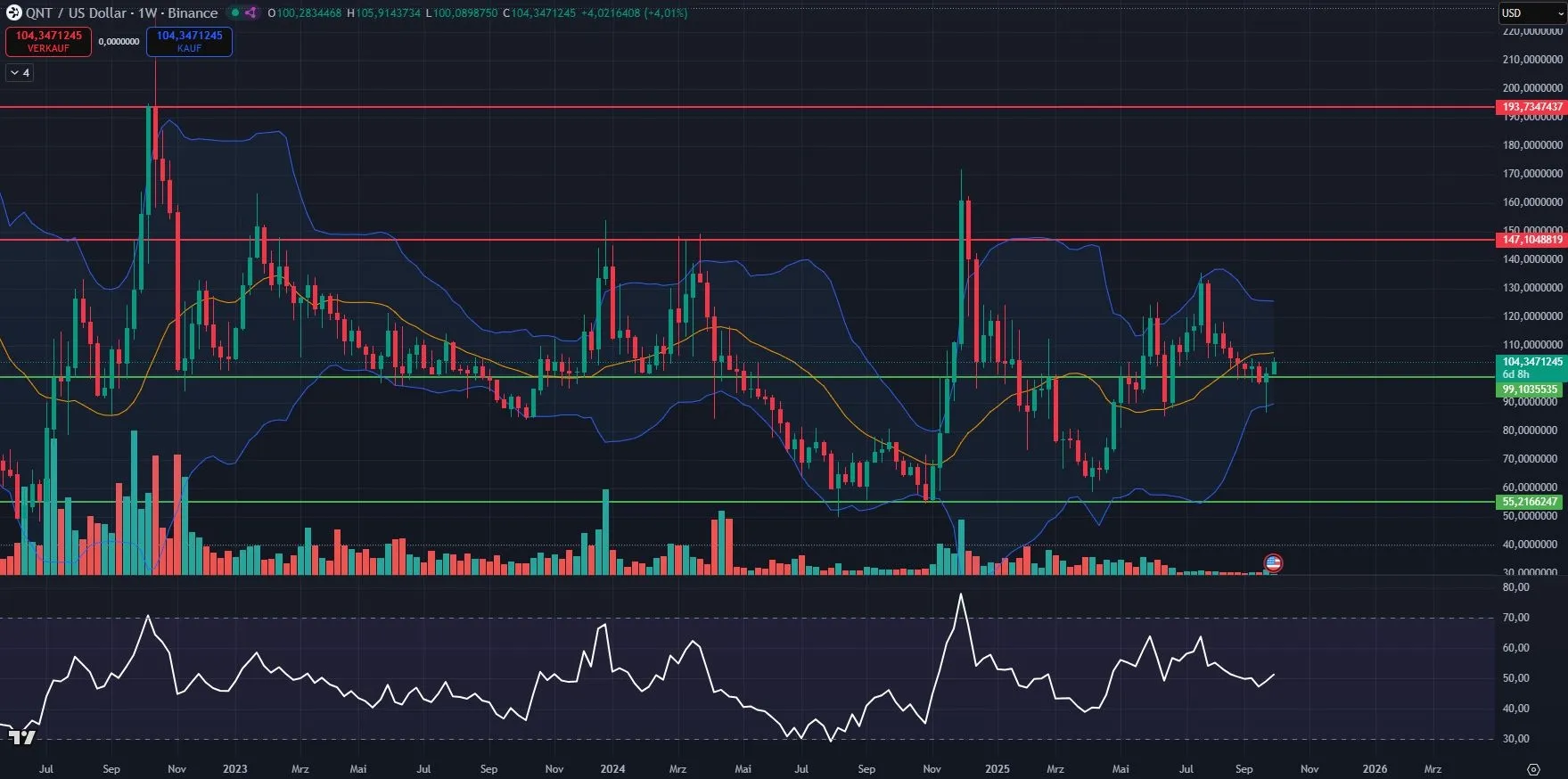
Task: Click the RSI 70,00 level on scale
Action: (x=1515, y=618)
